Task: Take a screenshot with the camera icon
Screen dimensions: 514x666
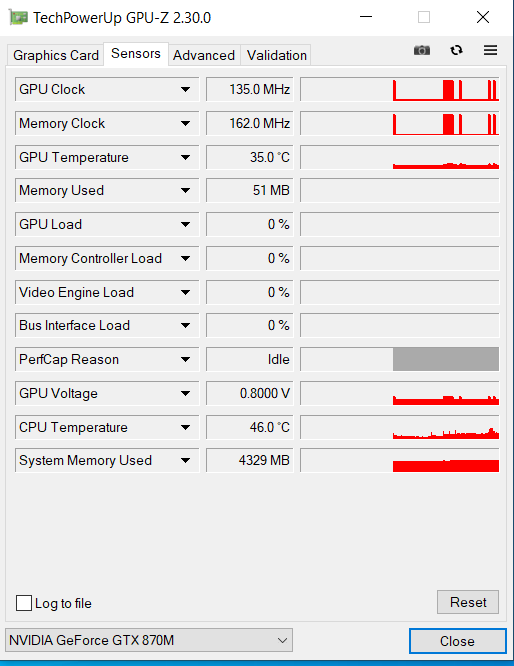Action: click(421, 51)
